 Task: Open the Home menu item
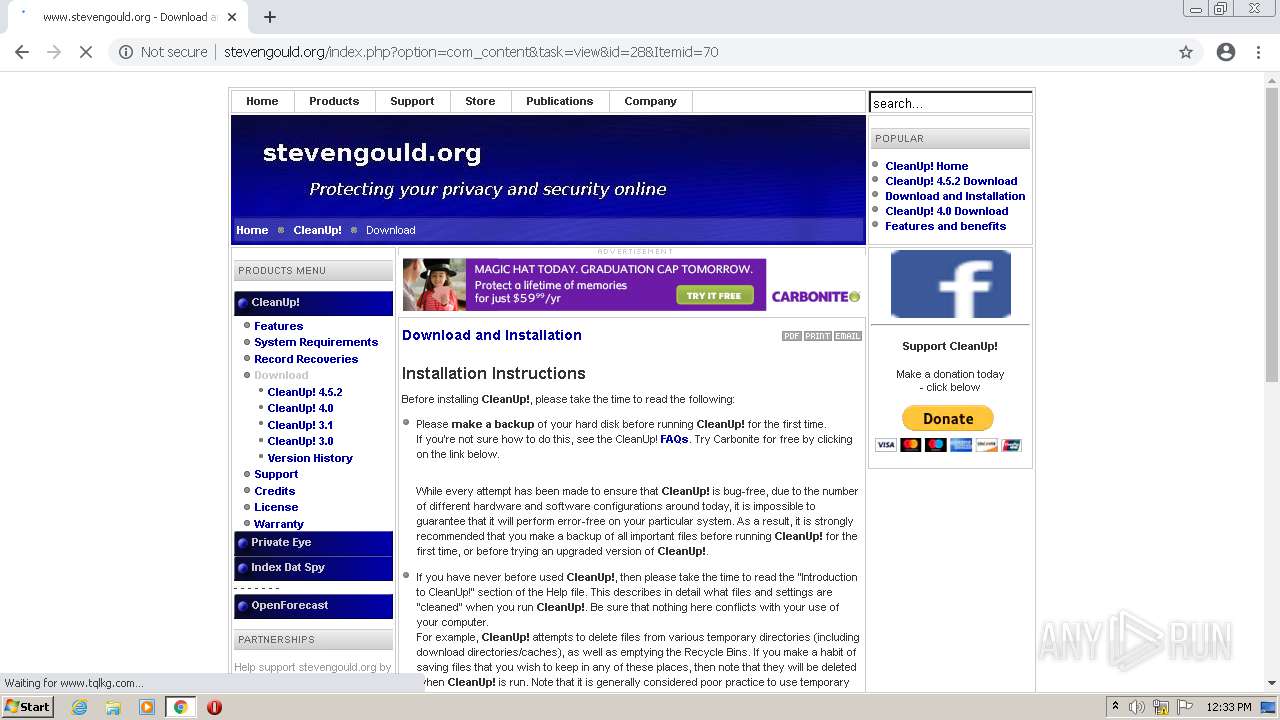262,101
